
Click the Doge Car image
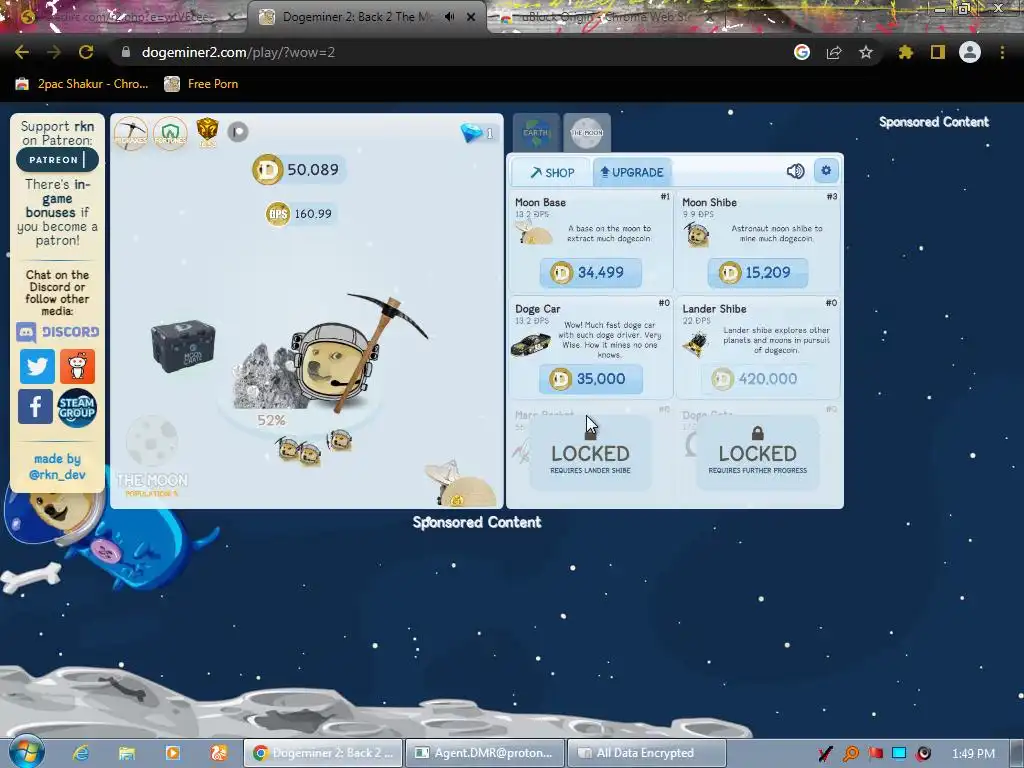pyautogui.click(x=531, y=344)
